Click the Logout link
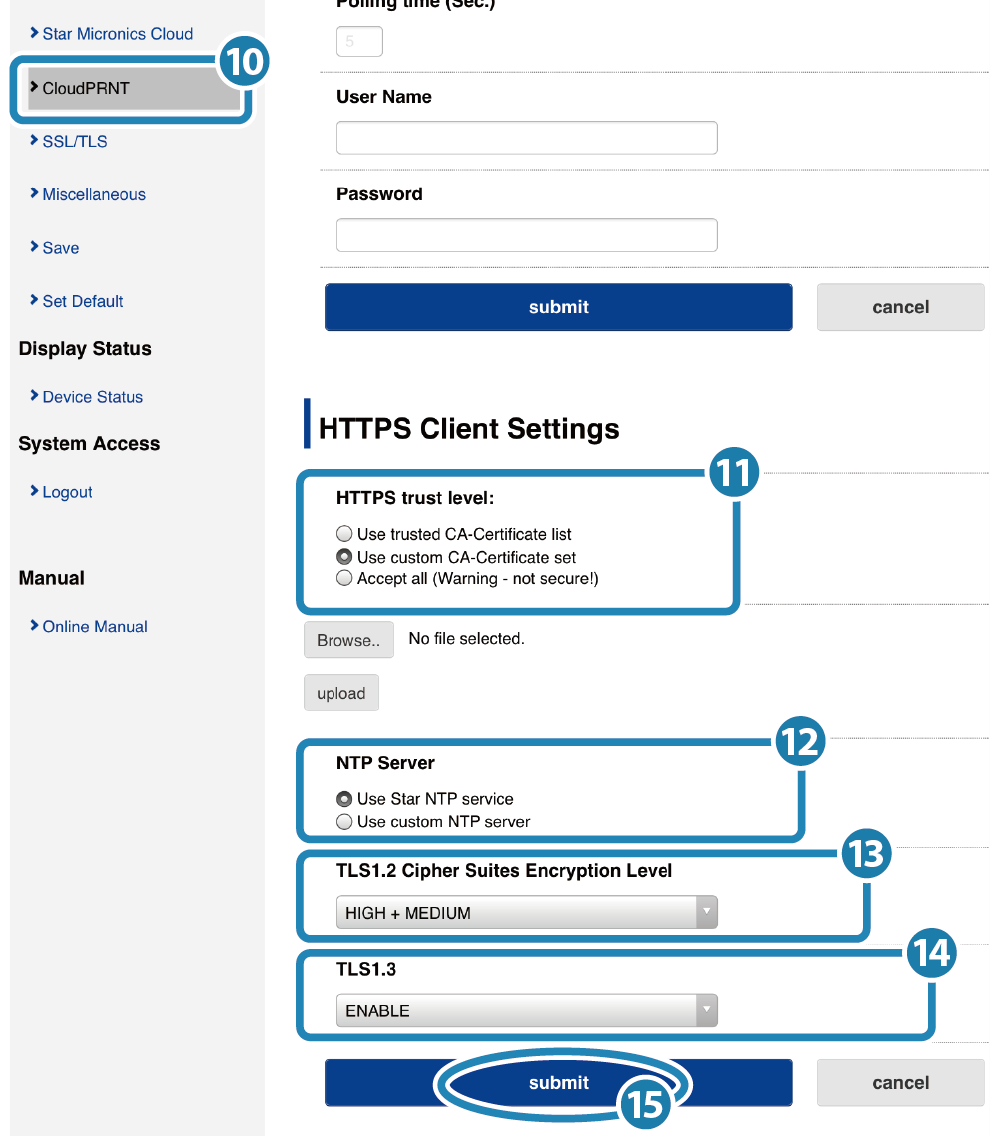Image resolution: width=1000 pixels, height=1136 pixels. click(x=67, y=492)
